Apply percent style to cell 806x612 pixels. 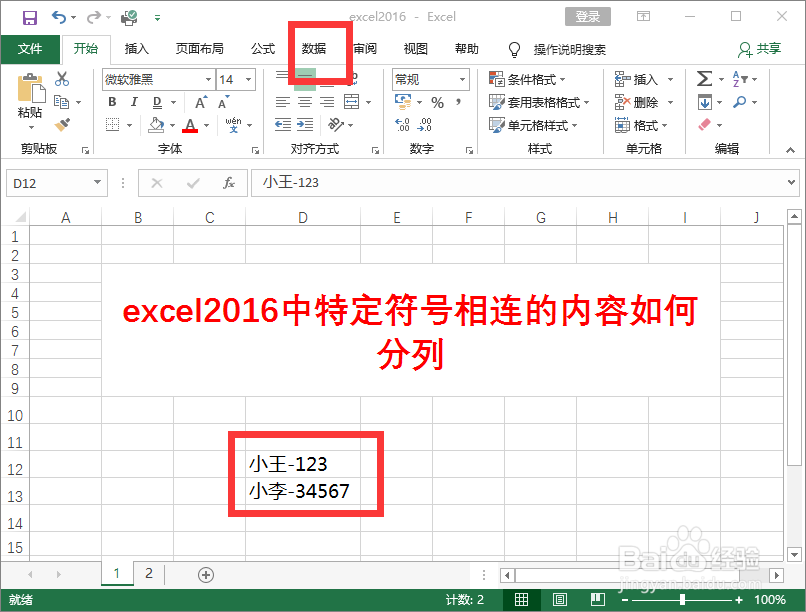coord(437,103)
